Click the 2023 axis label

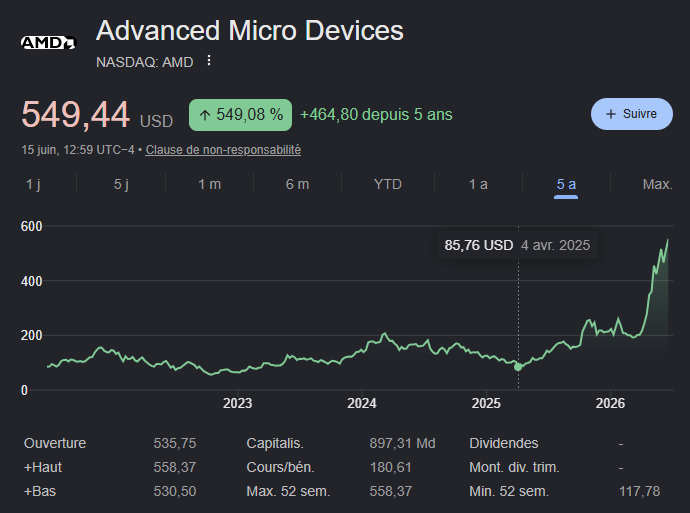(x=238, y=403)
